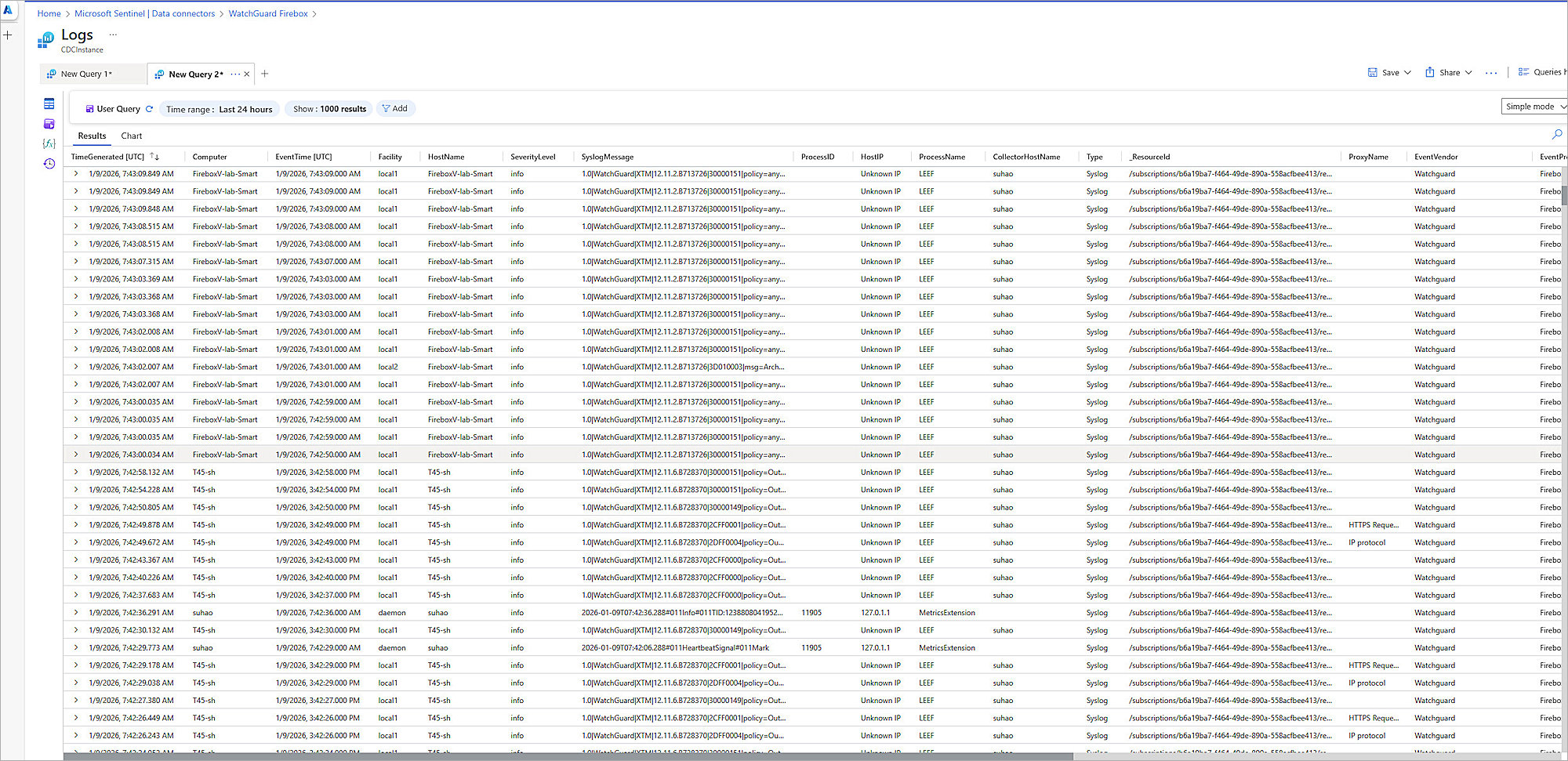Toggle the Time range filter pill

pyautogui.click(x=220, y=109)
